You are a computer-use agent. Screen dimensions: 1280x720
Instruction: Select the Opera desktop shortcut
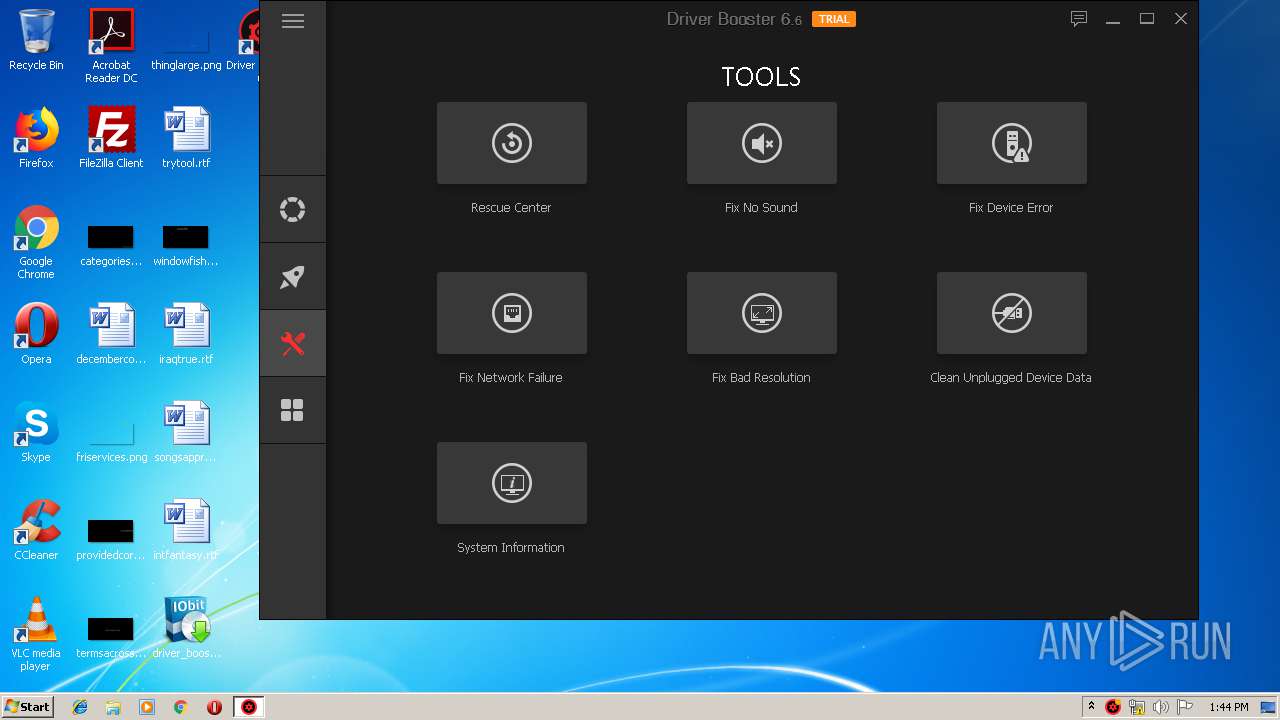click(x=36, y=334)
